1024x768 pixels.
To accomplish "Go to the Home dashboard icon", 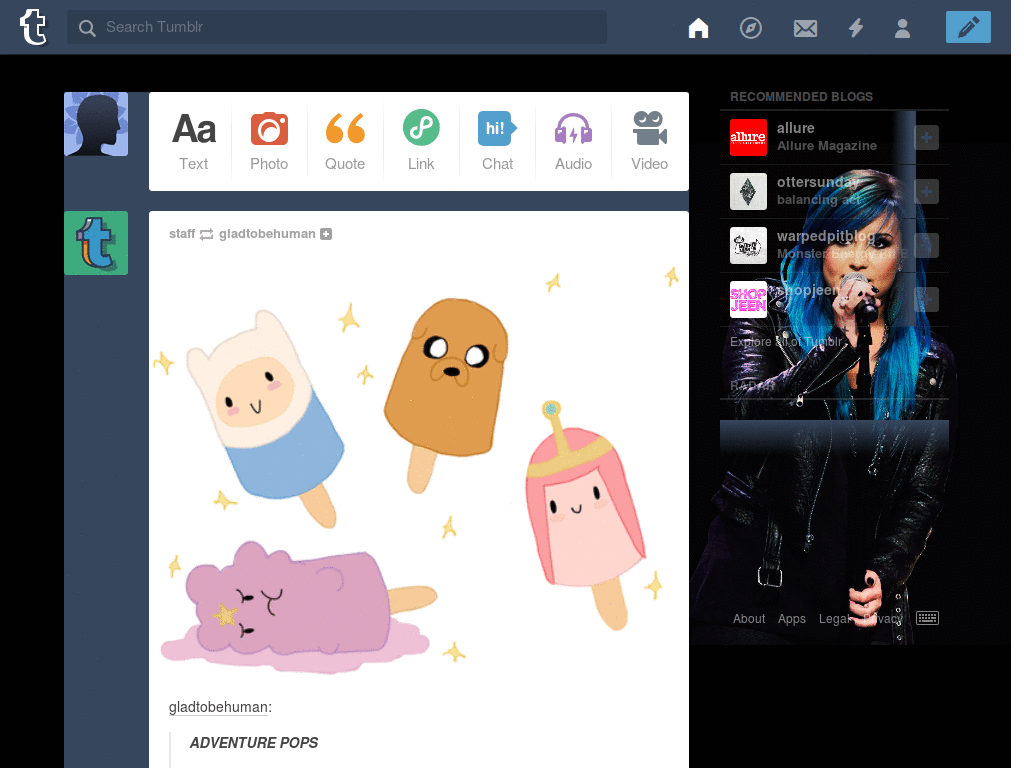I will tap(698, 28).
